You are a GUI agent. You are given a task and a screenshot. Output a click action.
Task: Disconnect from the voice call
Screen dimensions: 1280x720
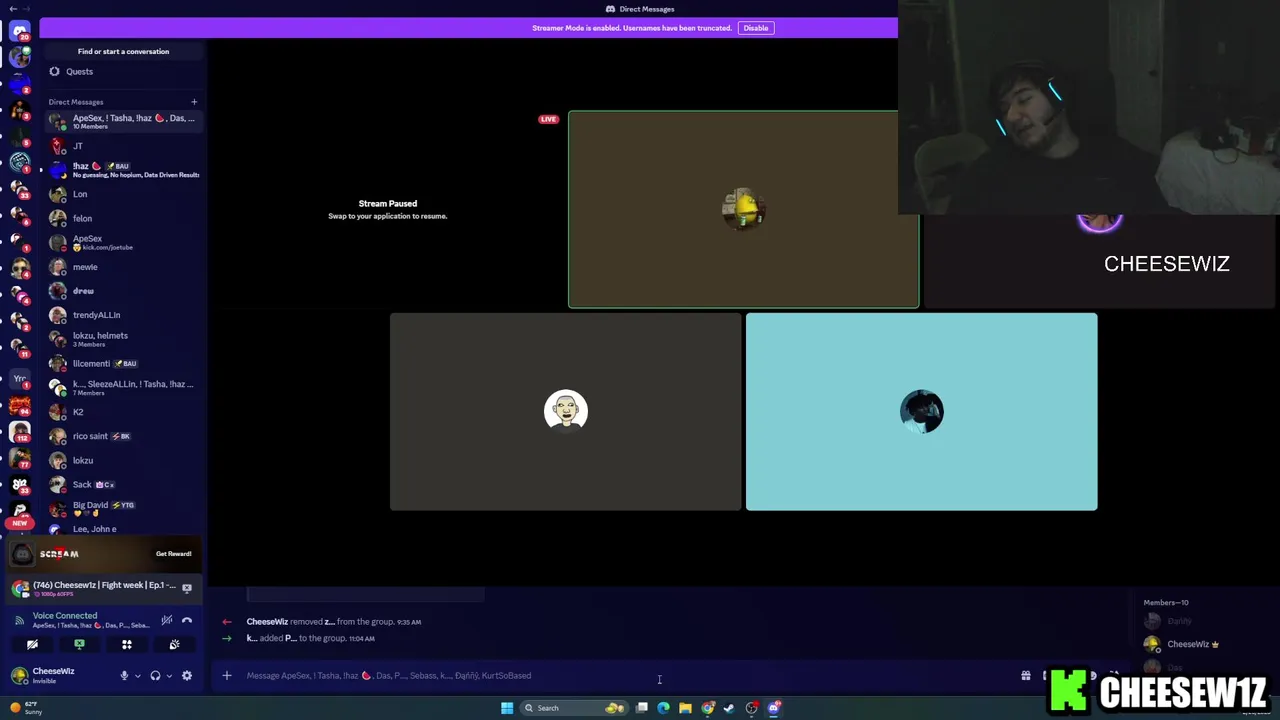pos(187,620)
